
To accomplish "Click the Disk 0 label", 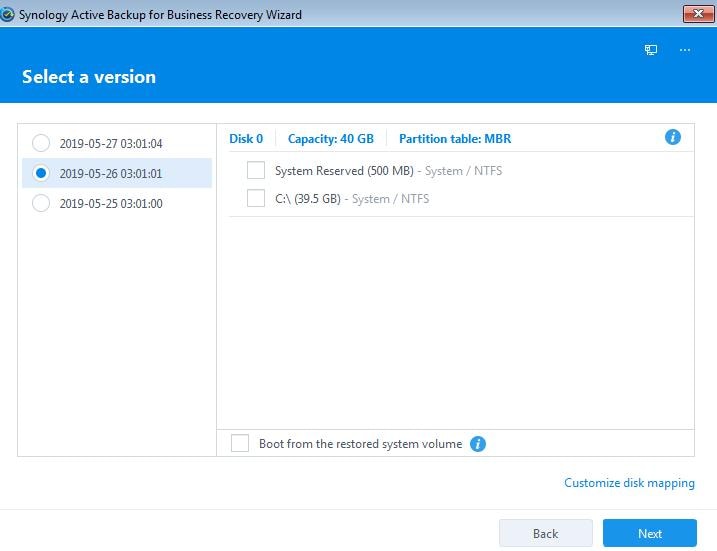I will click(246, 139).
